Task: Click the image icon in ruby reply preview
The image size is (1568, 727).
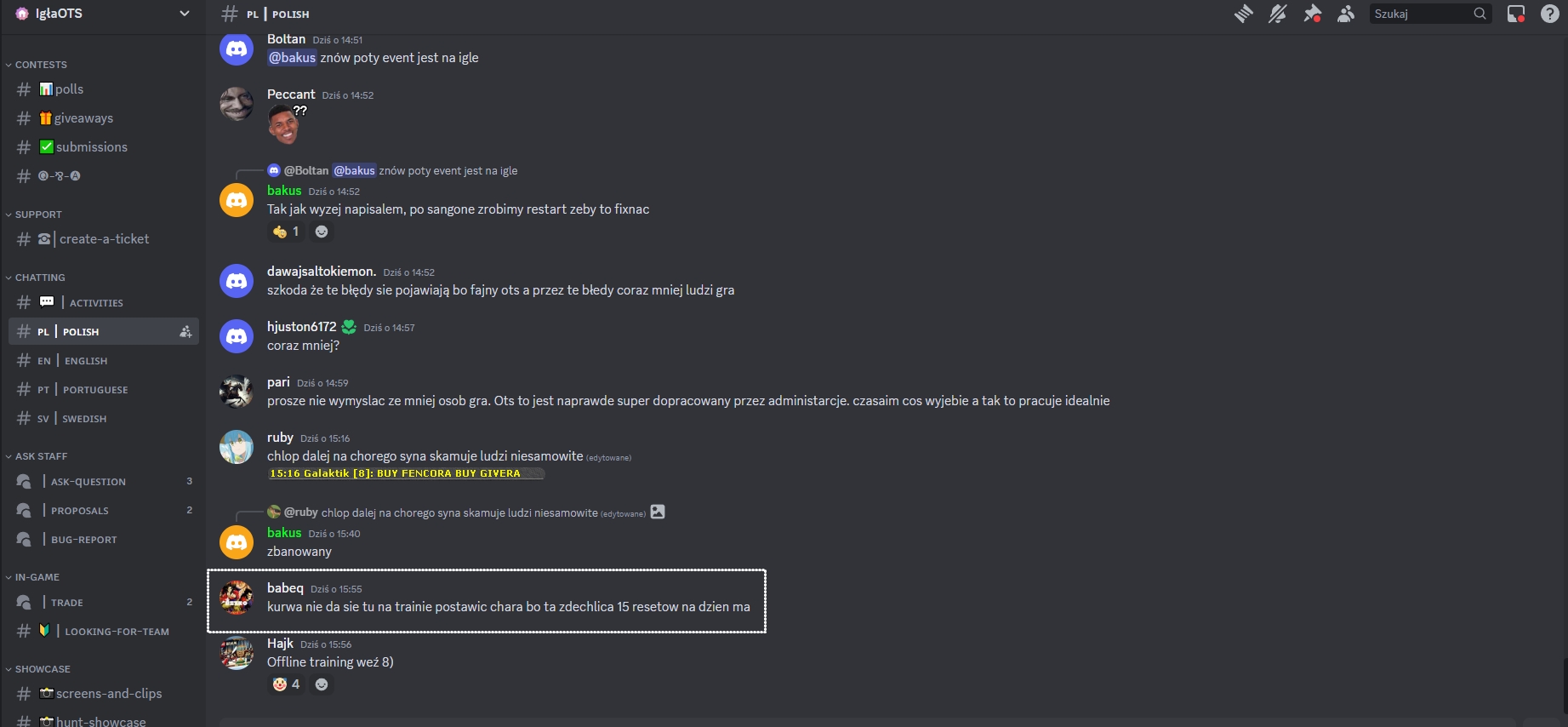Action: (x=658, y=512)
